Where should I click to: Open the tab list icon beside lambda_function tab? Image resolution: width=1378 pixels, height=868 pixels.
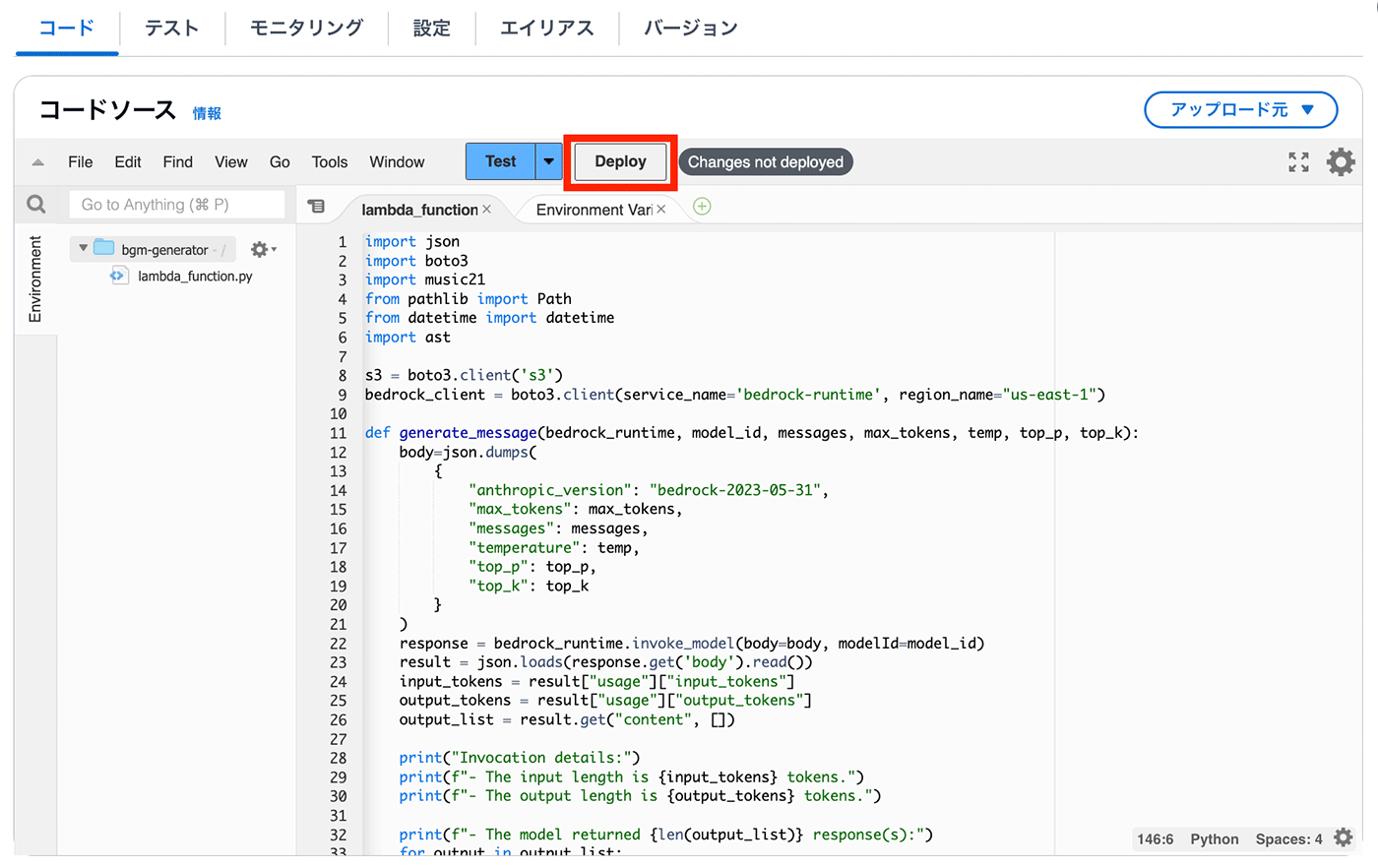(316, 207)
